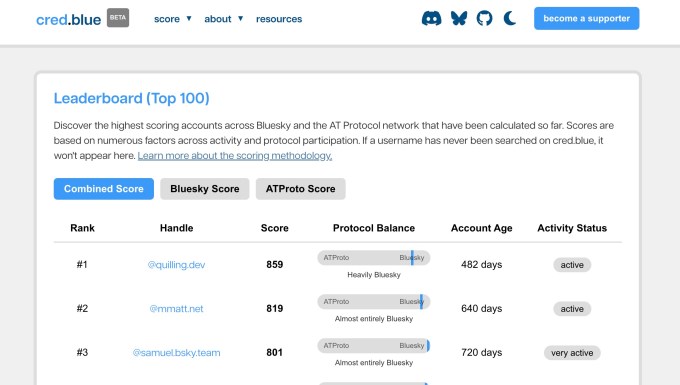Switch to the Bluesky Score tab

pyautogui.click(x=205, y=189)
